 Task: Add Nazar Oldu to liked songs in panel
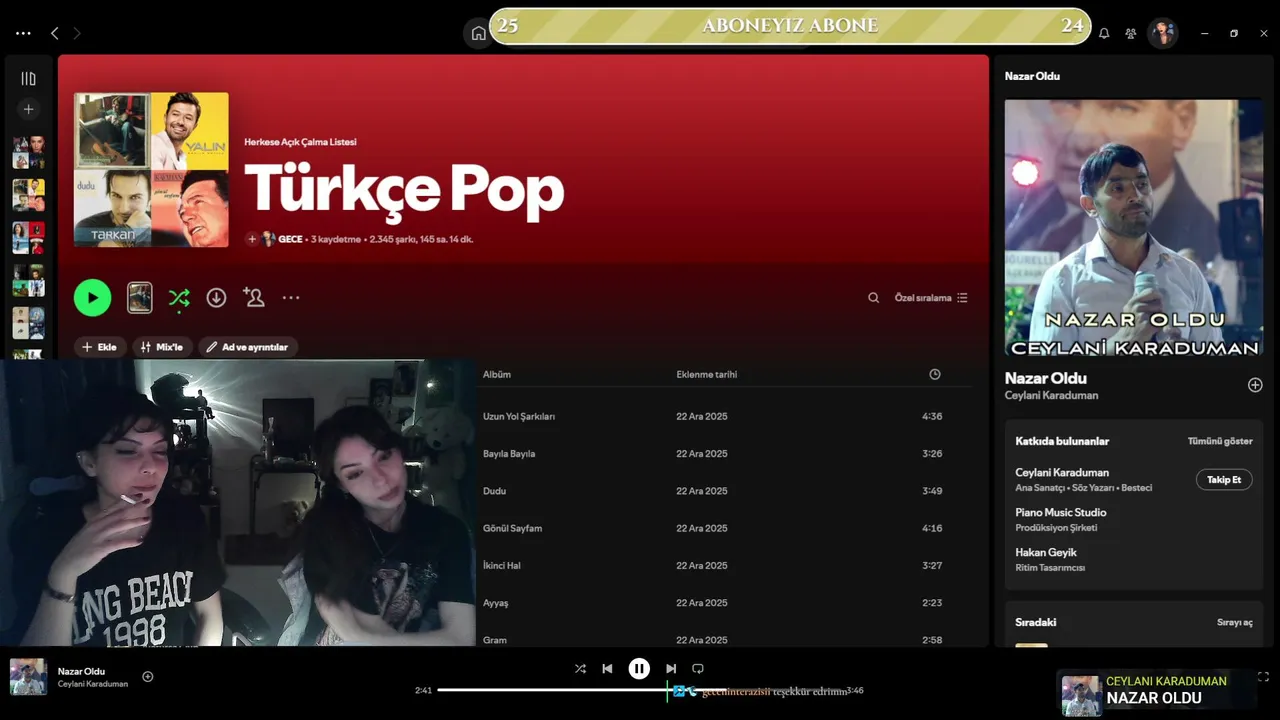click(1255, 385)
